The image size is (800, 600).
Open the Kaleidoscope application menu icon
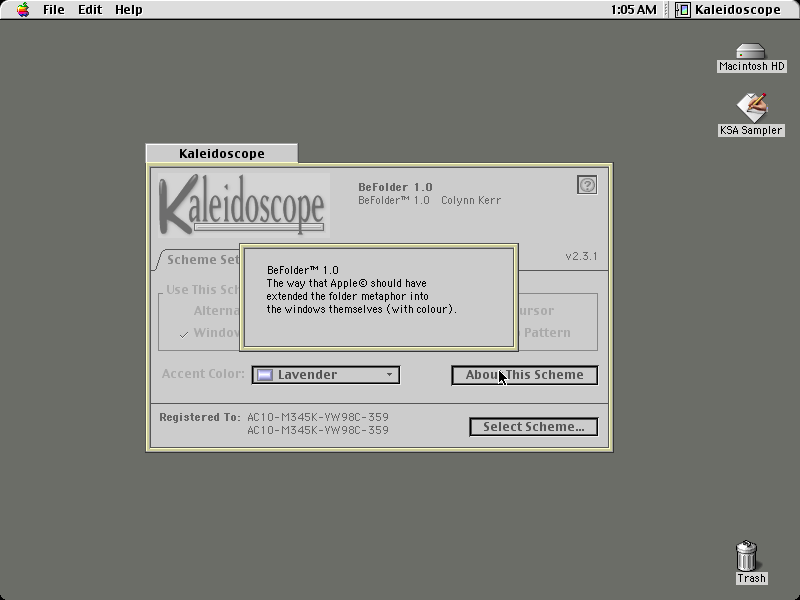pos(683,10)
